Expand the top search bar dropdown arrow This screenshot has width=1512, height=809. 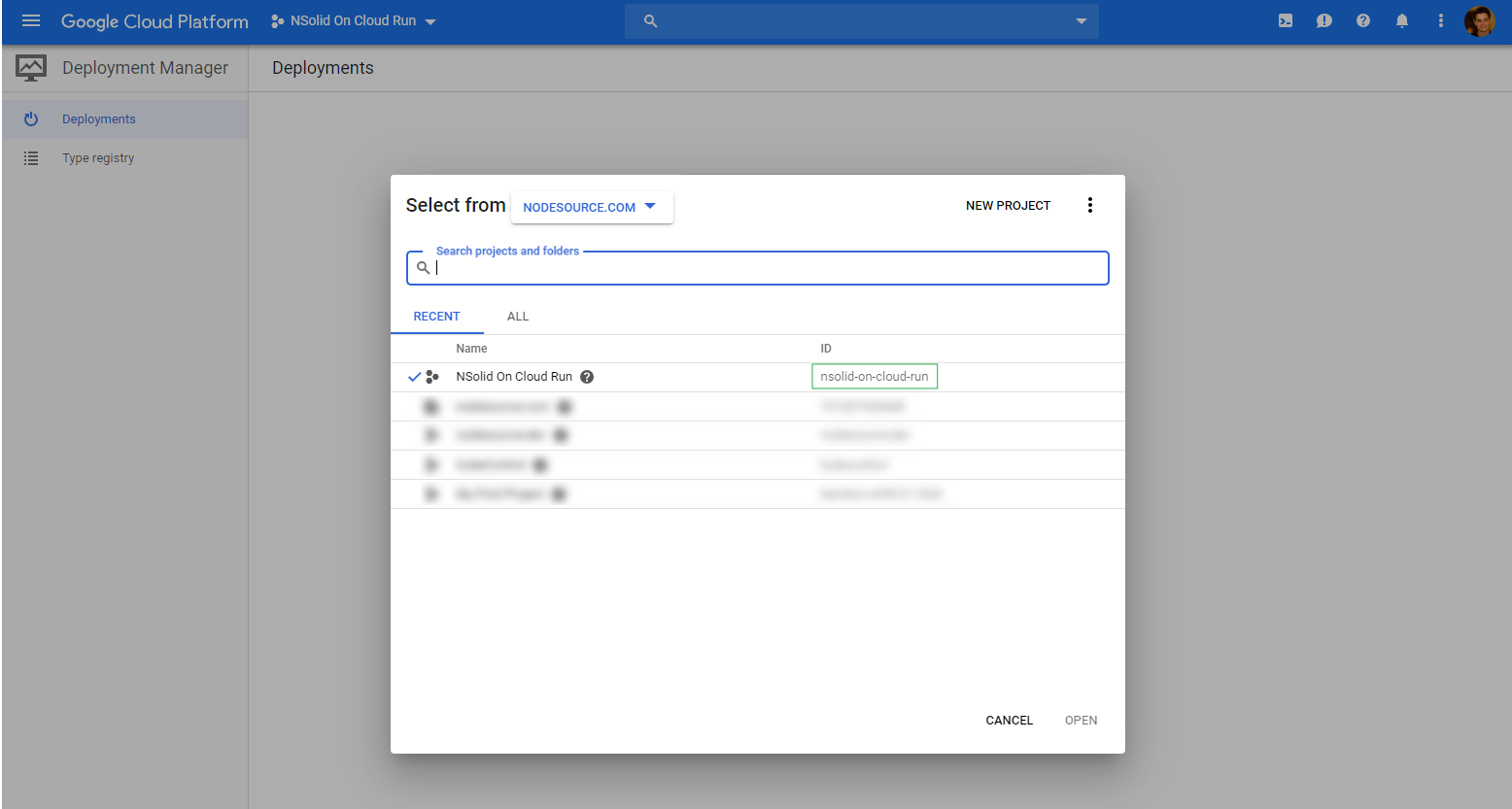tap(1081, 21)
